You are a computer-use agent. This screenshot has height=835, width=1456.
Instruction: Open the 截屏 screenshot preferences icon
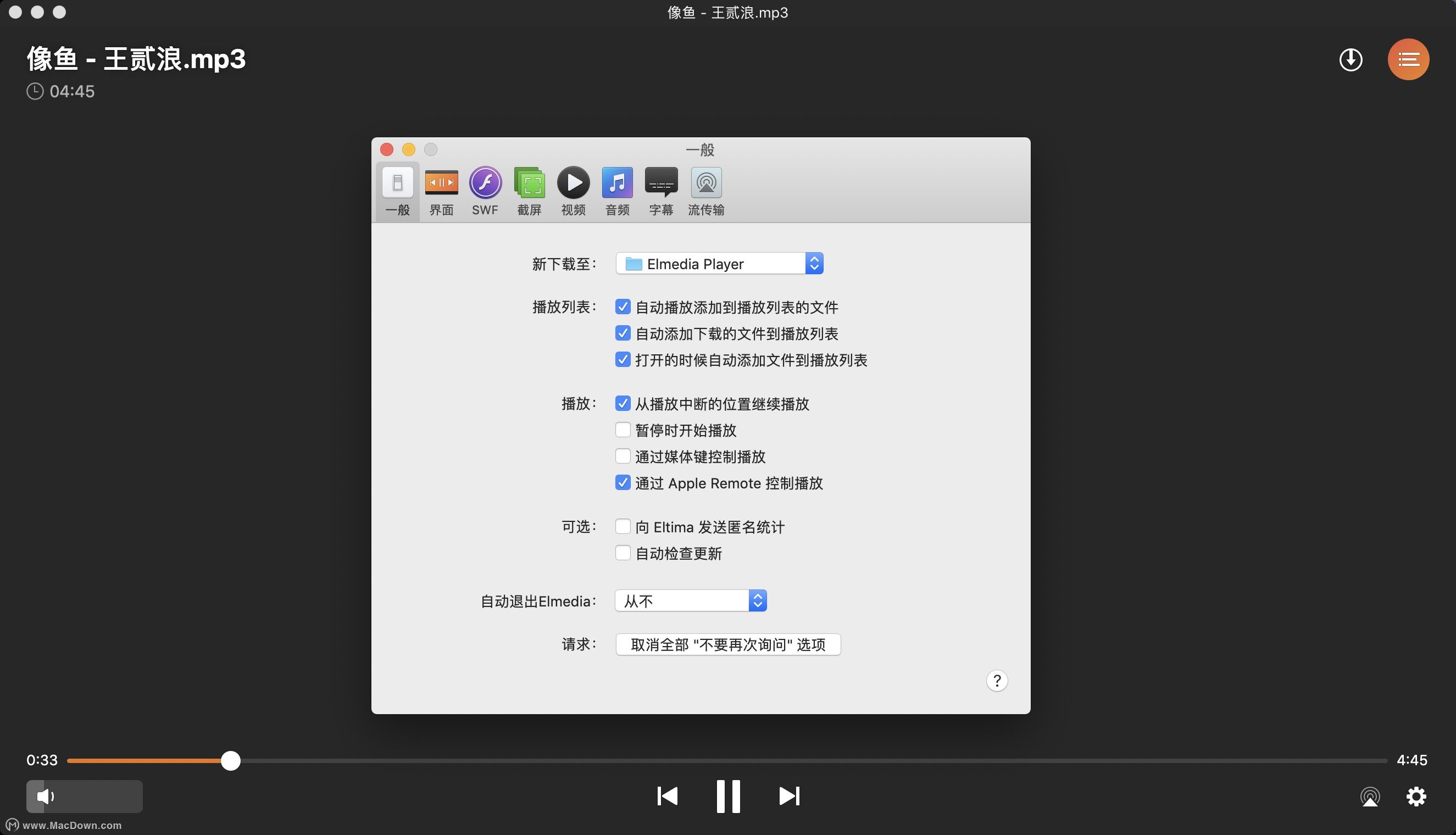529,191
